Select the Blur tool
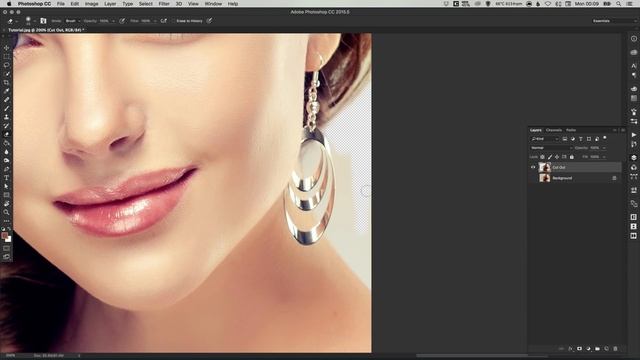The width and height of the screenshot is (640, 360). 7,151
